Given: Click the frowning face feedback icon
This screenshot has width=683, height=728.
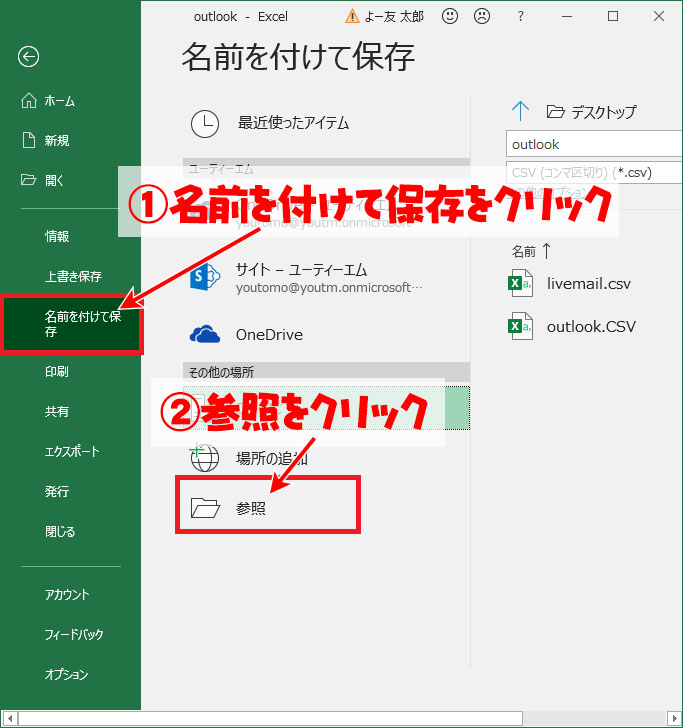Looking at the screenshot, I should [482, 16].
